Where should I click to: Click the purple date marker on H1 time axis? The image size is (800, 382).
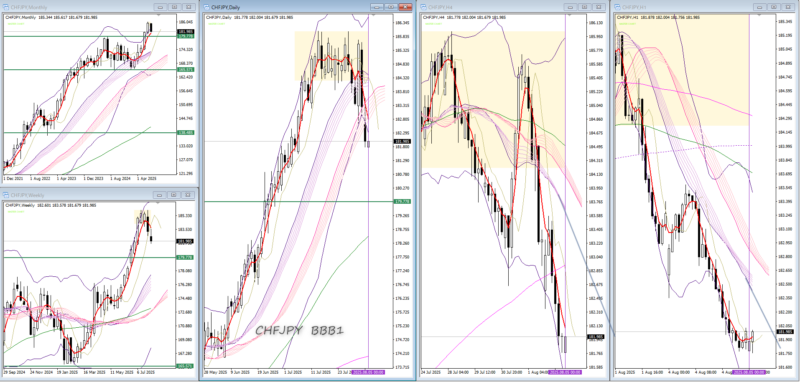[748, 372]
